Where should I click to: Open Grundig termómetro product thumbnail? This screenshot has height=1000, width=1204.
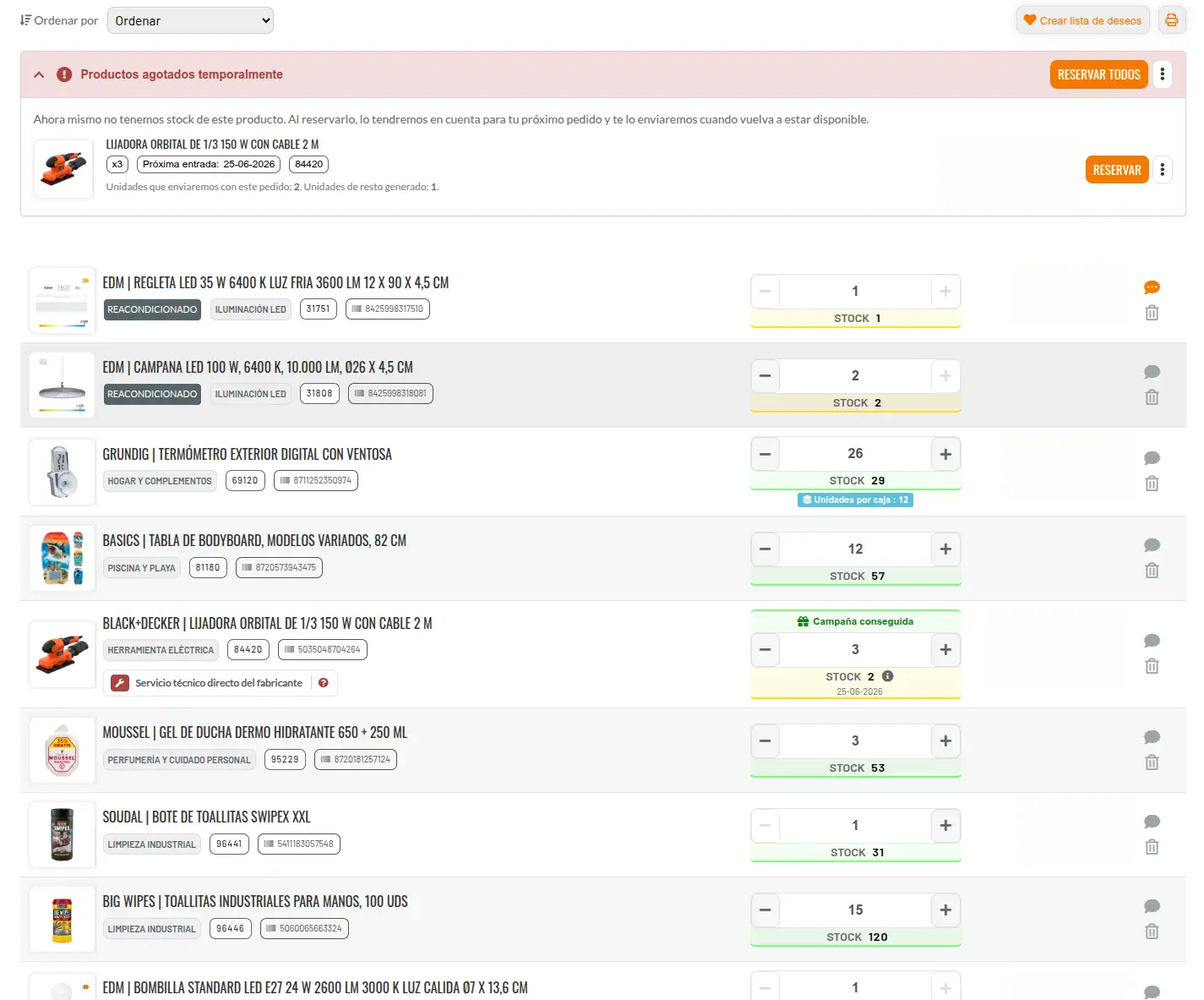pos(63,472)
